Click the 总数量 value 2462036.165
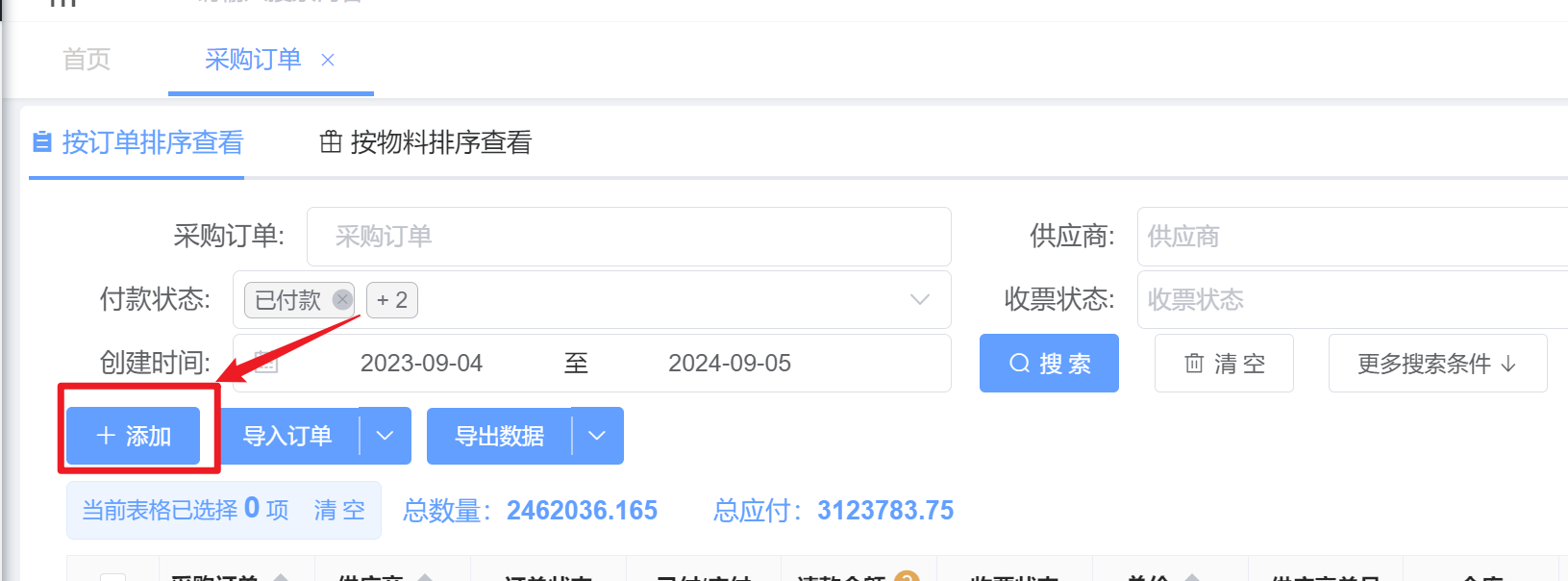 coord(582,510)
